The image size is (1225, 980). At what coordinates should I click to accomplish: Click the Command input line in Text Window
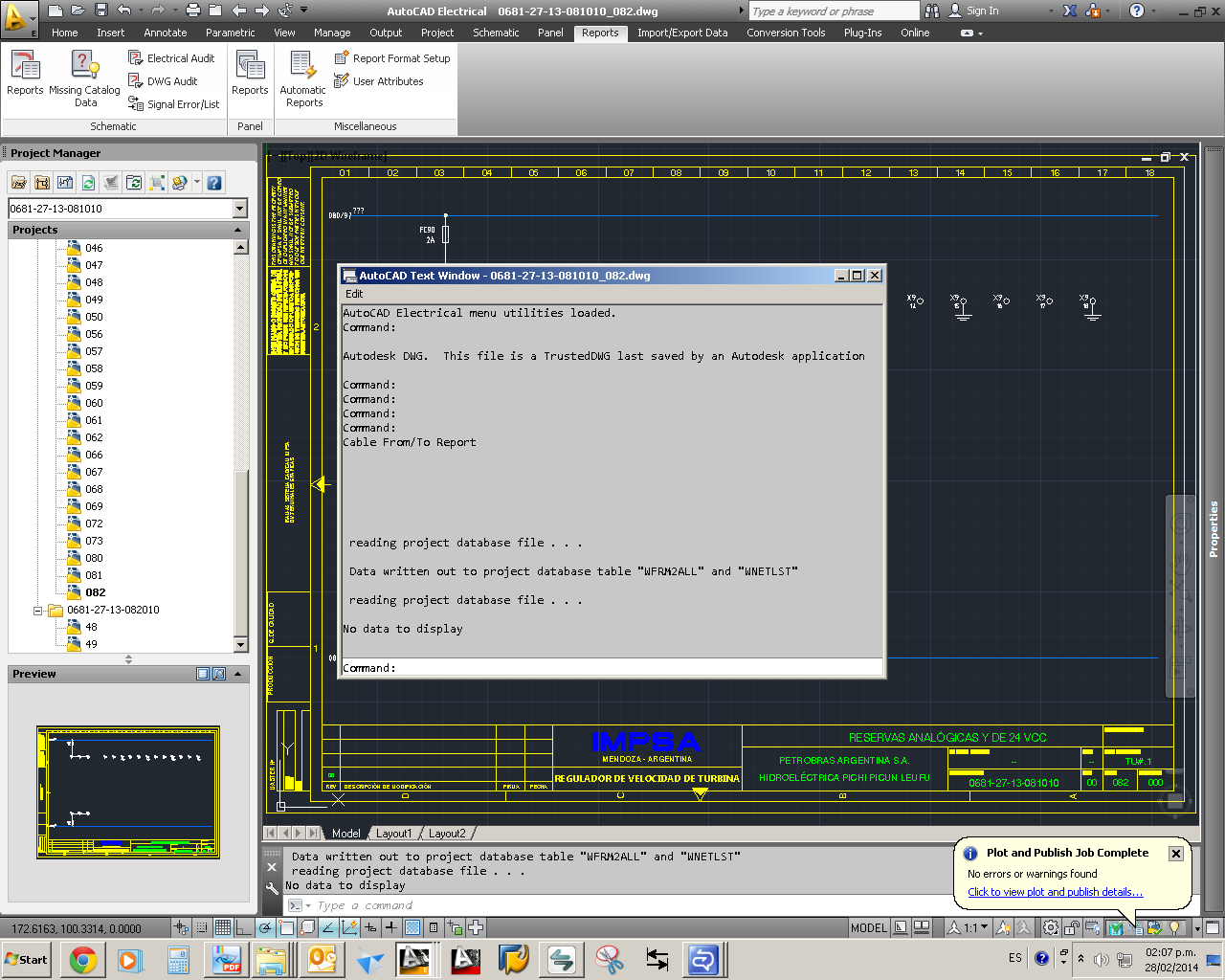coord(612,668)
